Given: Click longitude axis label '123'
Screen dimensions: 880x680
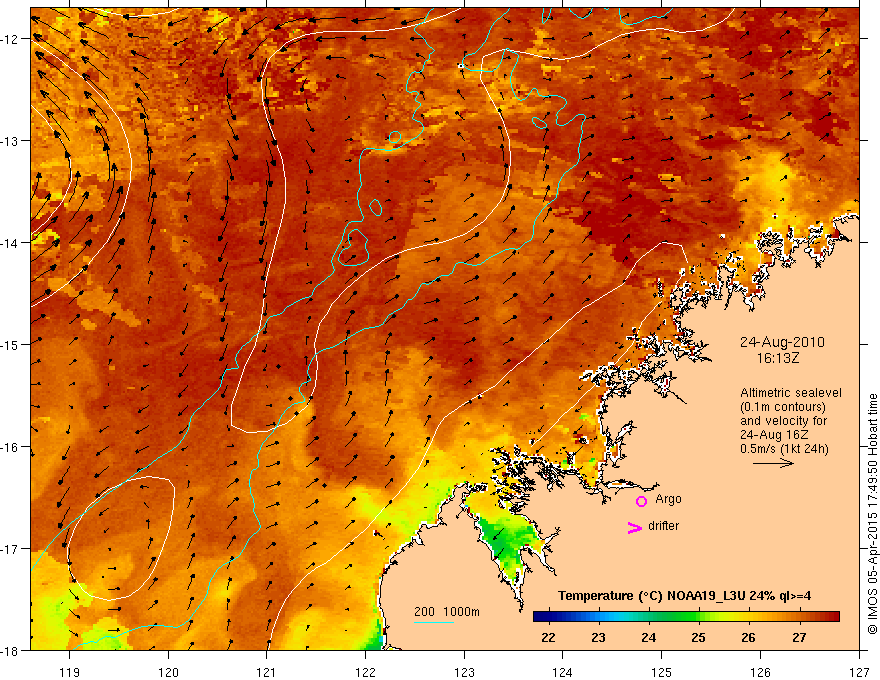Looking at the screenshot, I should click(x=464, y=672).
